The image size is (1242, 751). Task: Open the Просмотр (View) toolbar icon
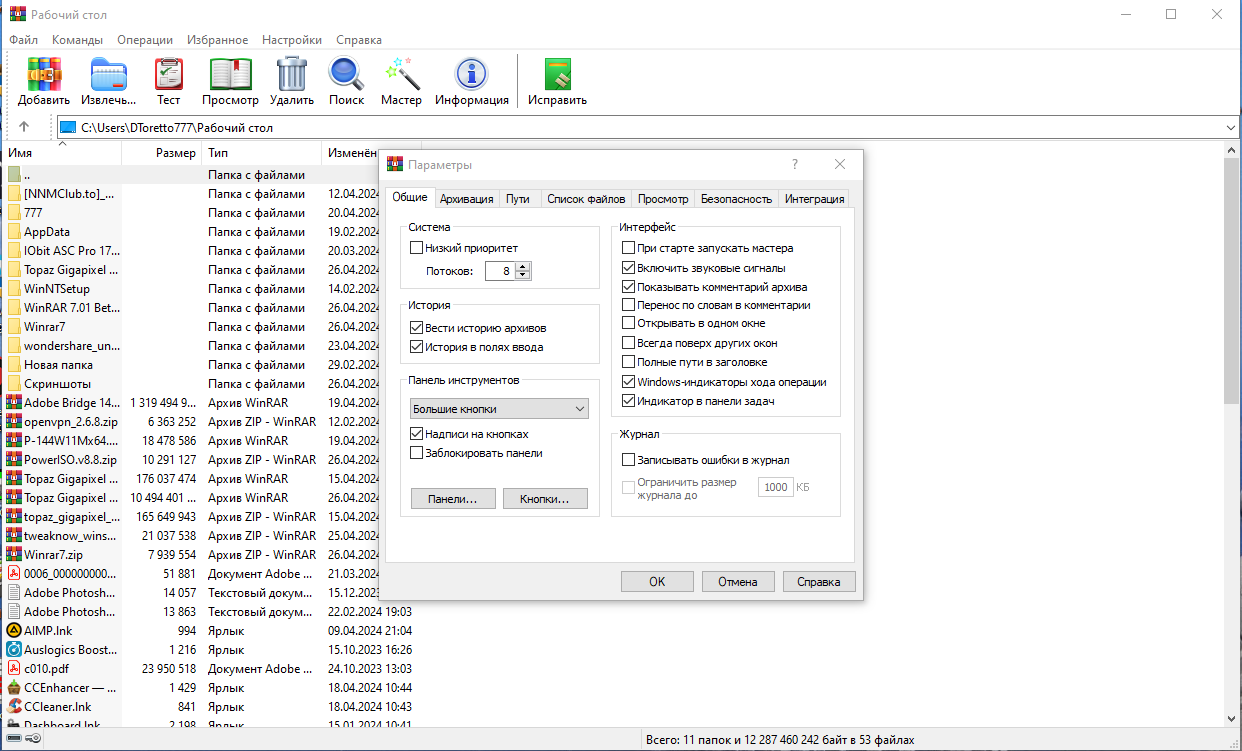tap(230, 74)
